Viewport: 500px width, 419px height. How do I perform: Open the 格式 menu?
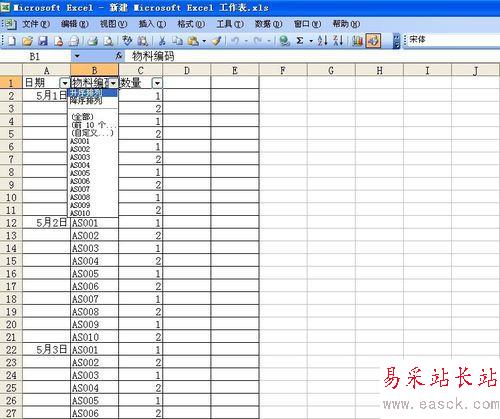tap(191, 24)
